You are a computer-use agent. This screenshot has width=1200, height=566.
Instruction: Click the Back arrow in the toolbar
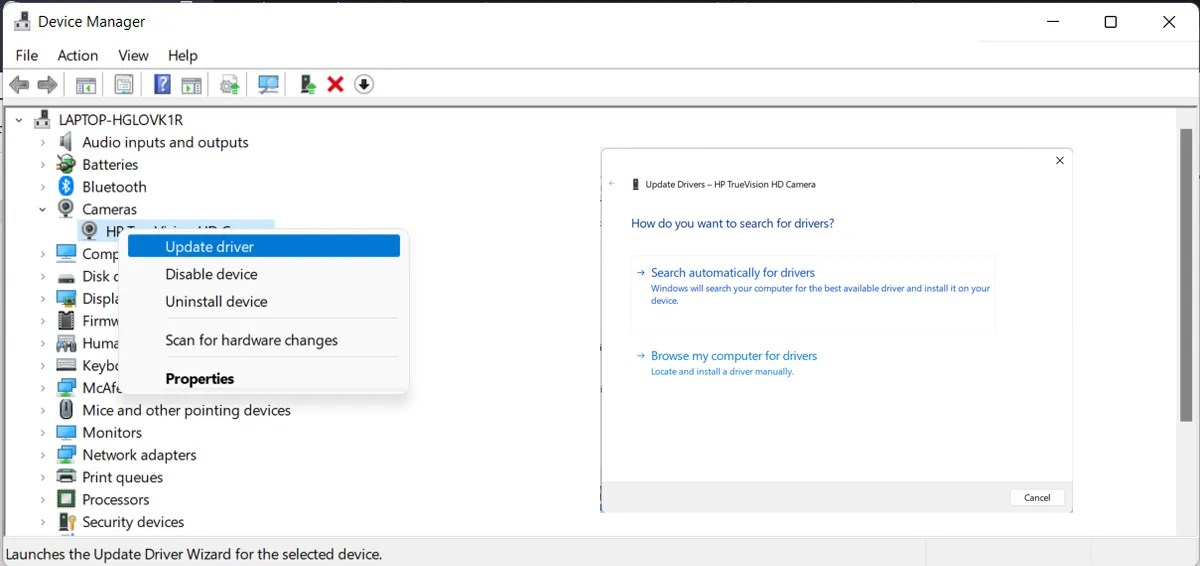pyautogui.click(x=19, y=85)
